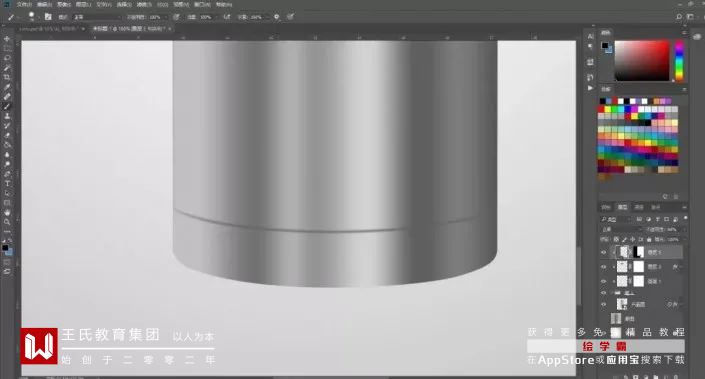Click the hue slider in Color panel
The width and height of the screenshot is (705, 379).
click(x=679, y=61)
